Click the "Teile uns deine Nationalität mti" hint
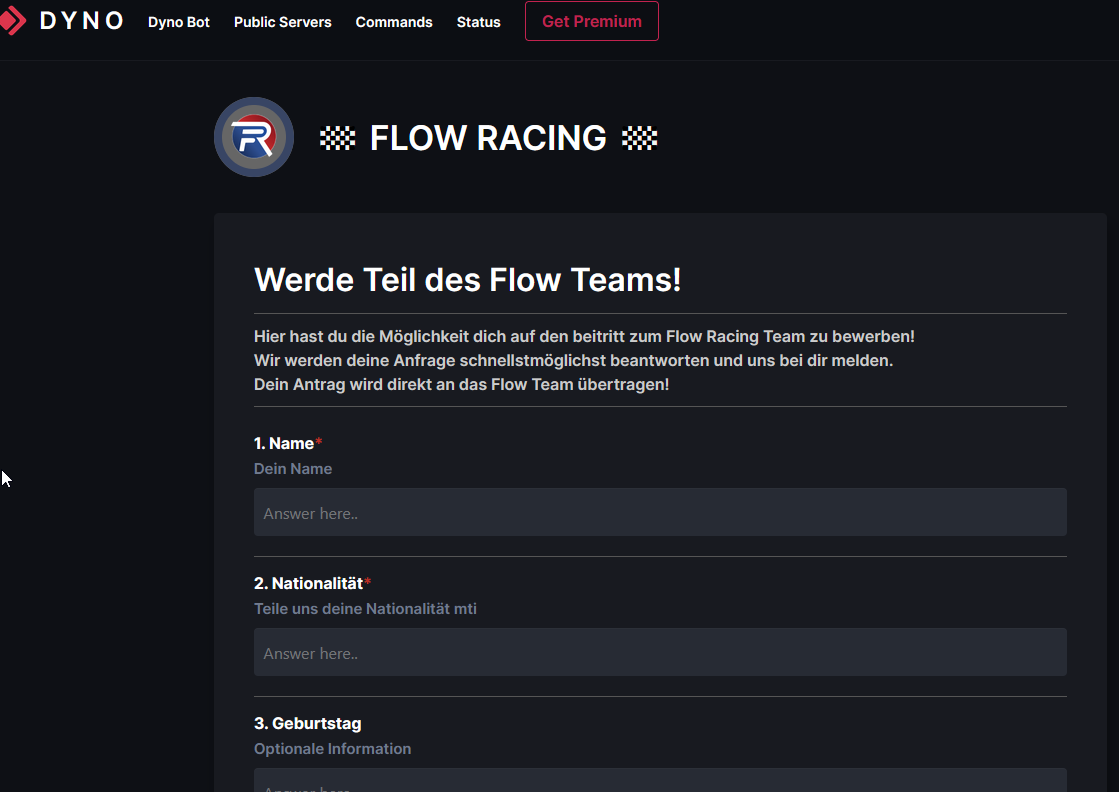1119x792 pixels. pyautogui.click(x=365, y=609)
